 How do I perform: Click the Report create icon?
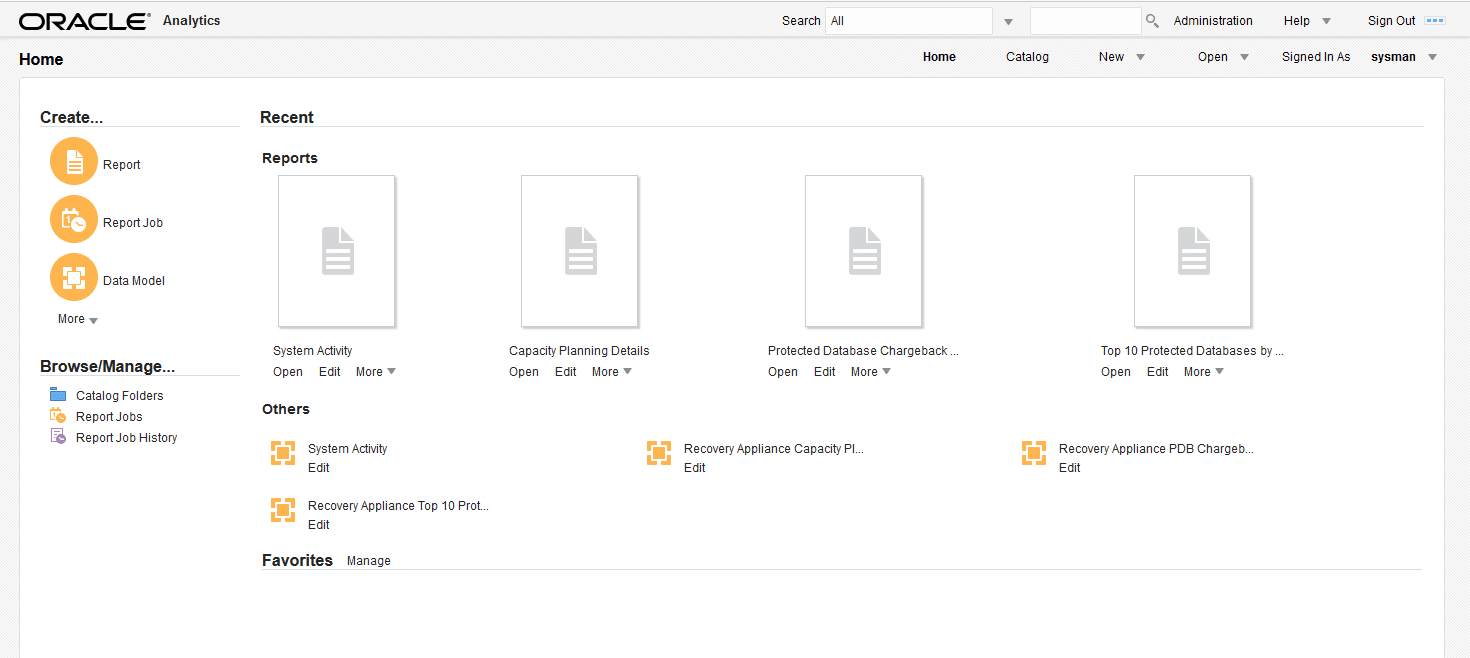pos(74,162)
